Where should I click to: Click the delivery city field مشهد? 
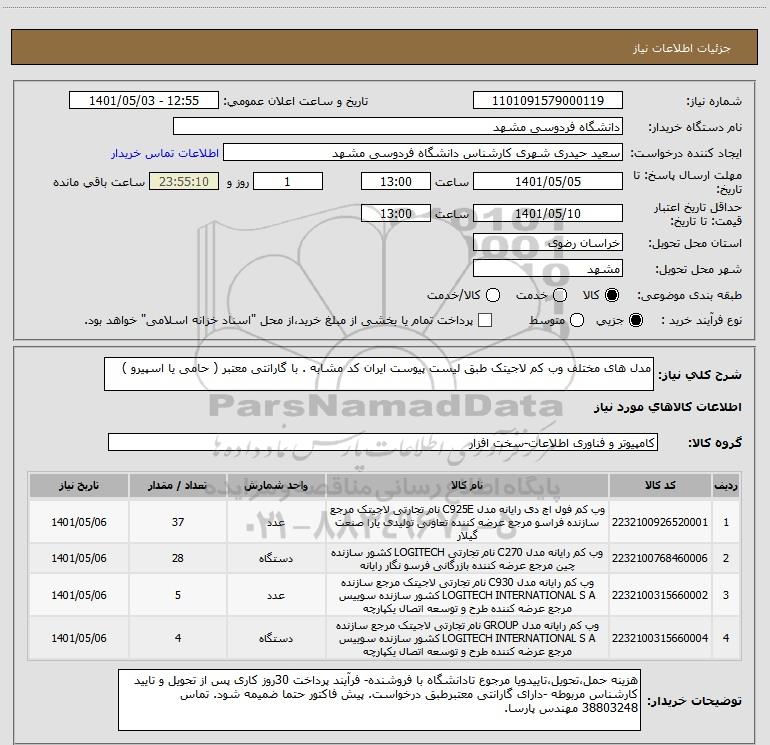[548, 268]
